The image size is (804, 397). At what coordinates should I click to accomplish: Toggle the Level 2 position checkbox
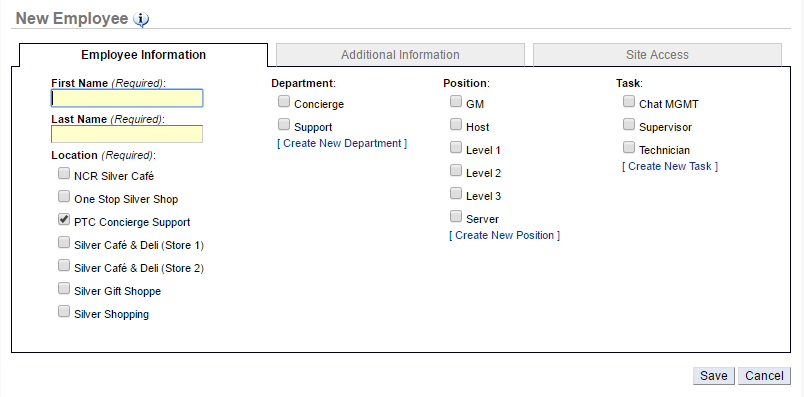456,170
